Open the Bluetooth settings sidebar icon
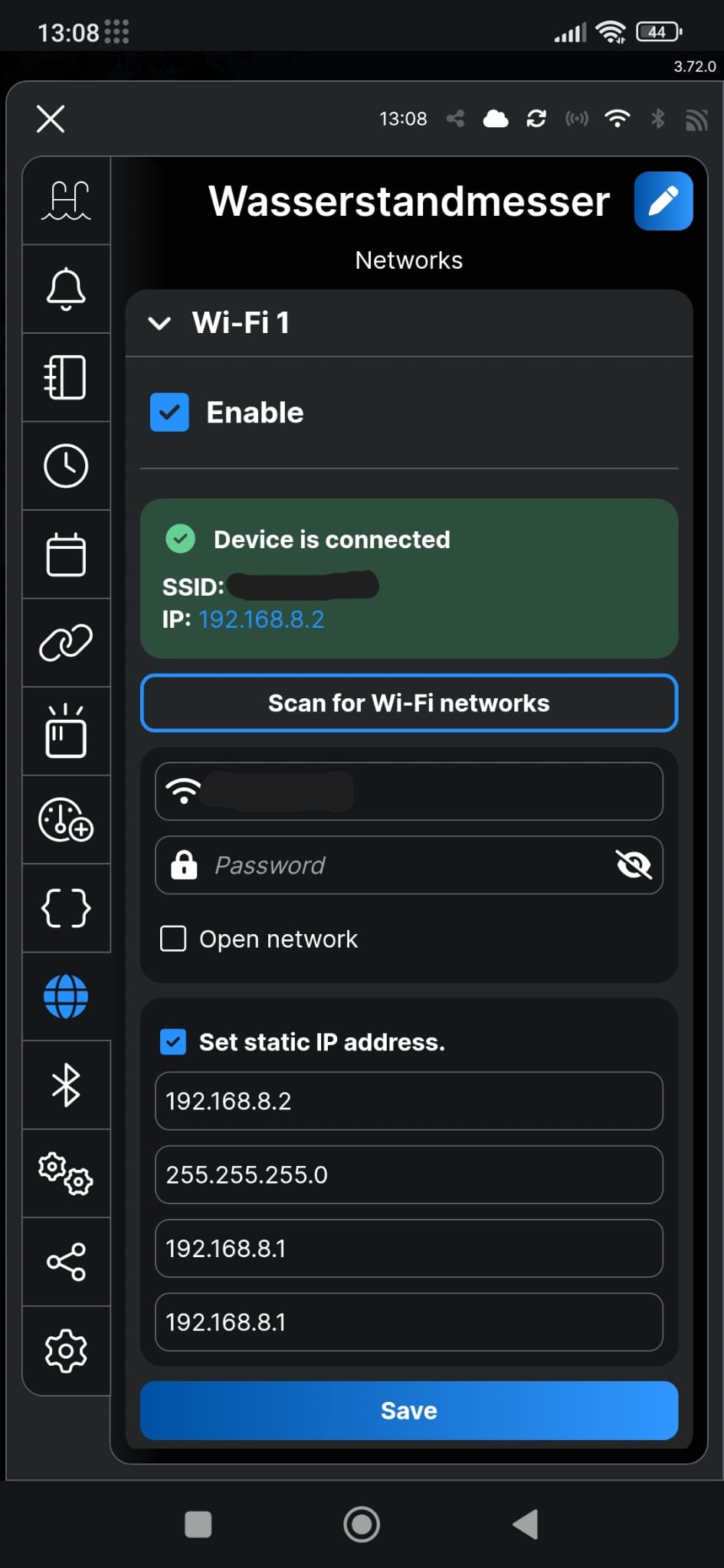Screen dimensions: 724x1568 (x=66, y=1085)
